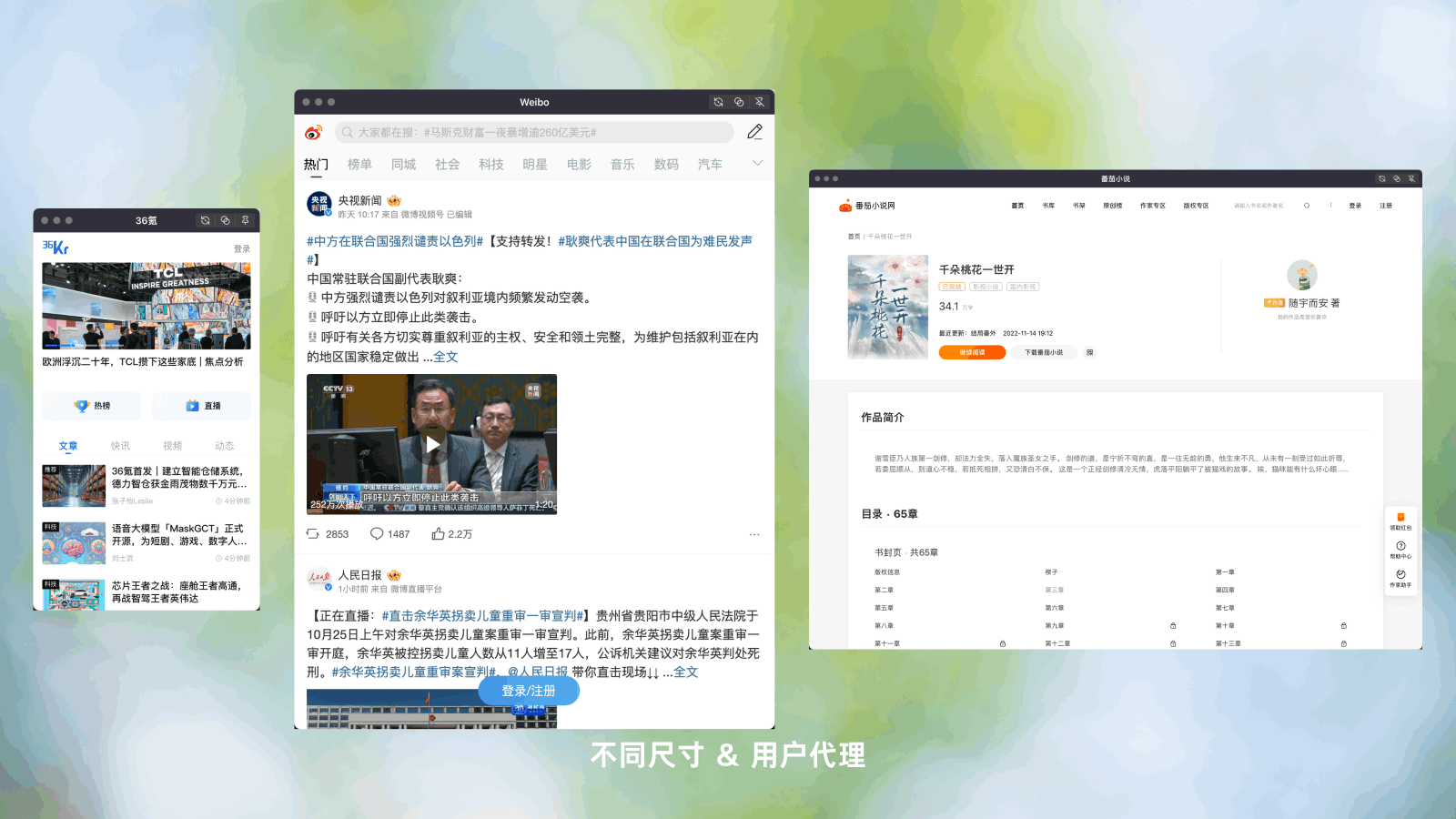Switch to the 动态 tab in 36氪
The height and width of the screenshot is (819, 1456).
click(225, 446)
